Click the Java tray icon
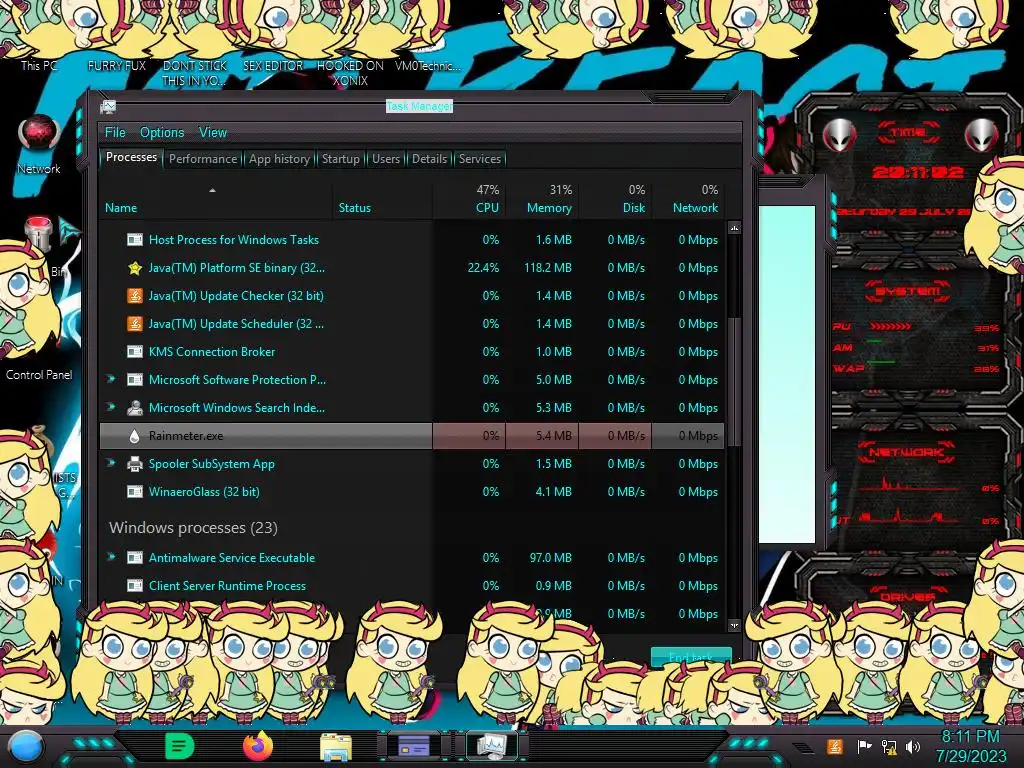Image resolution: width=1024 pixels, height=768 pixels. [834, 746]
